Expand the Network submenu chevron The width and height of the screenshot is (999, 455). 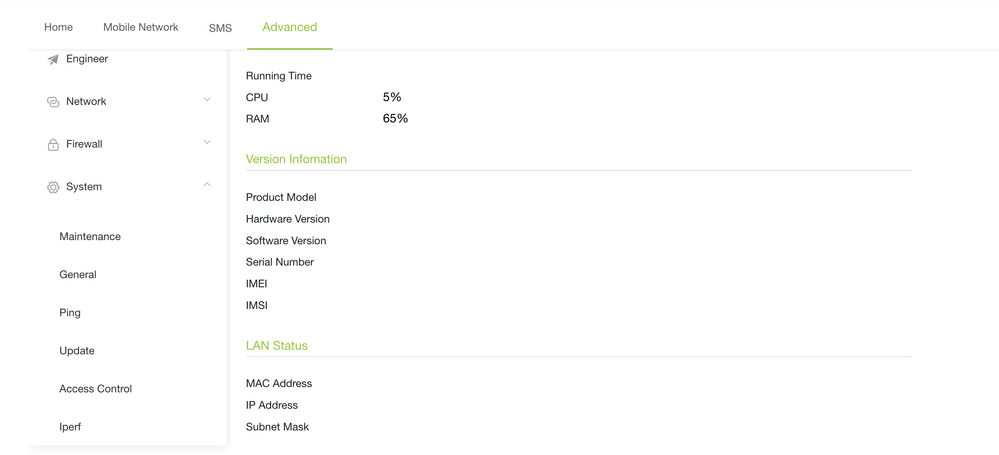point(207,100)
